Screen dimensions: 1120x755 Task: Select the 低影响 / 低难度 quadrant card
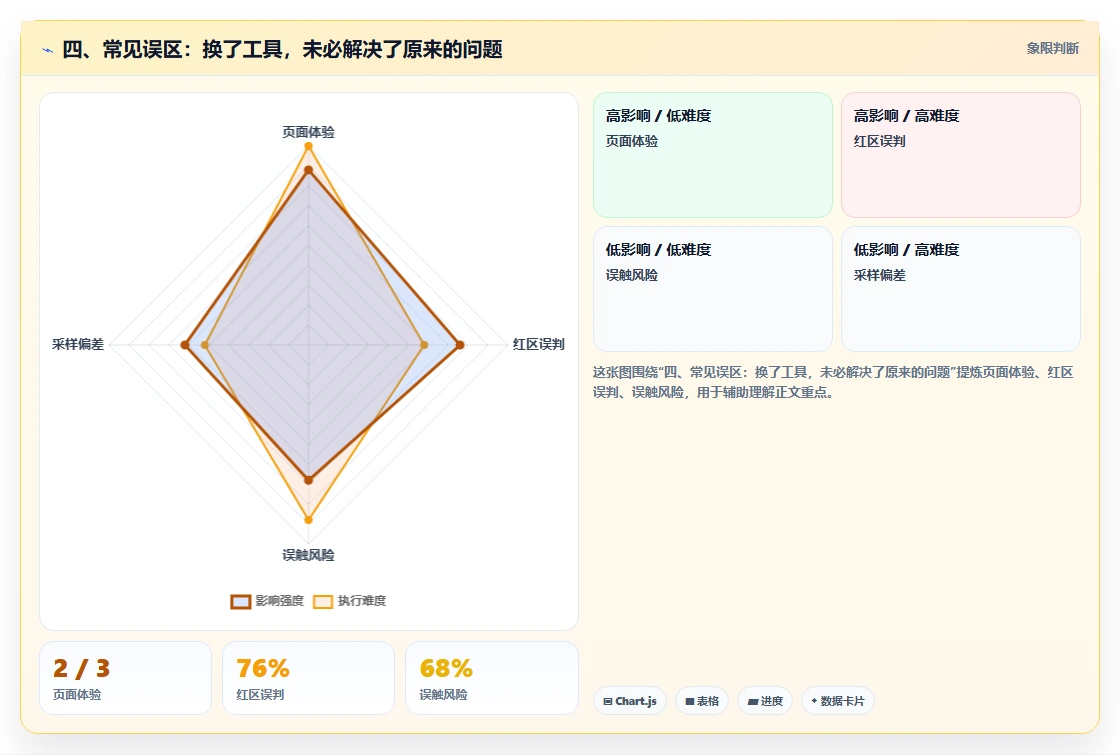pyautogui.click(x=713, y=289)
